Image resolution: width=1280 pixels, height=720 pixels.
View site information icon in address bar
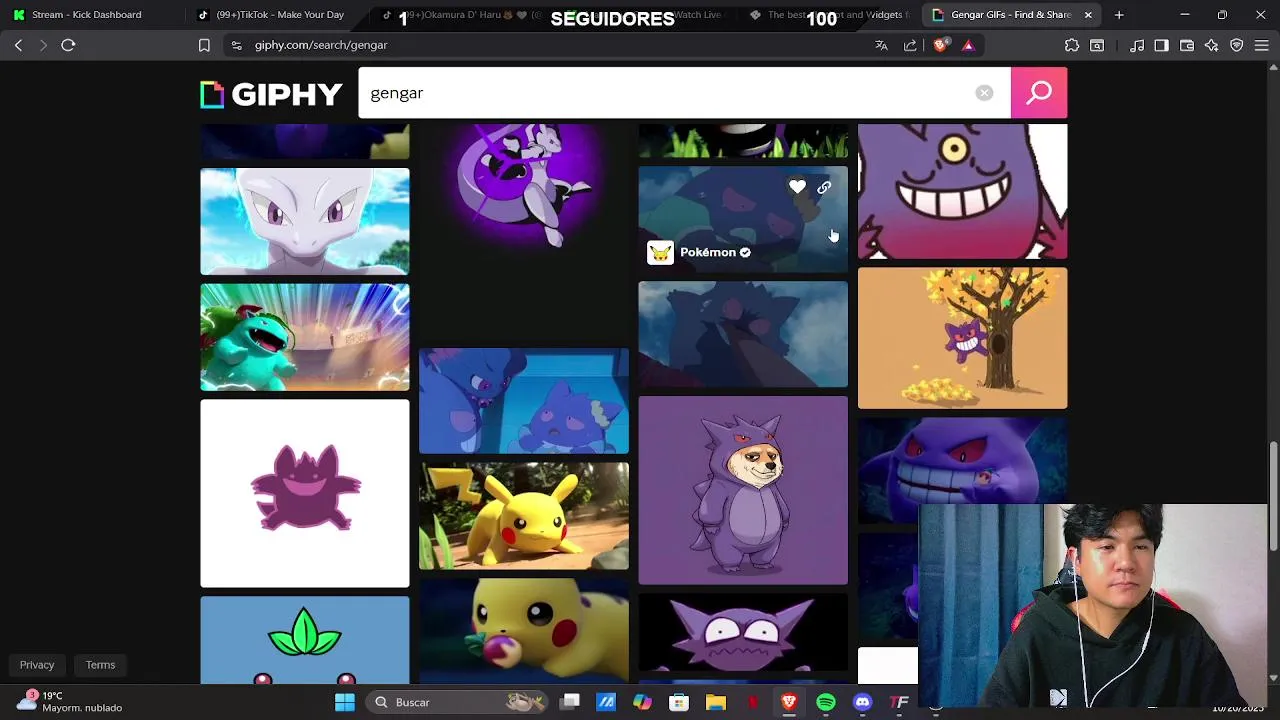point(236,45)
